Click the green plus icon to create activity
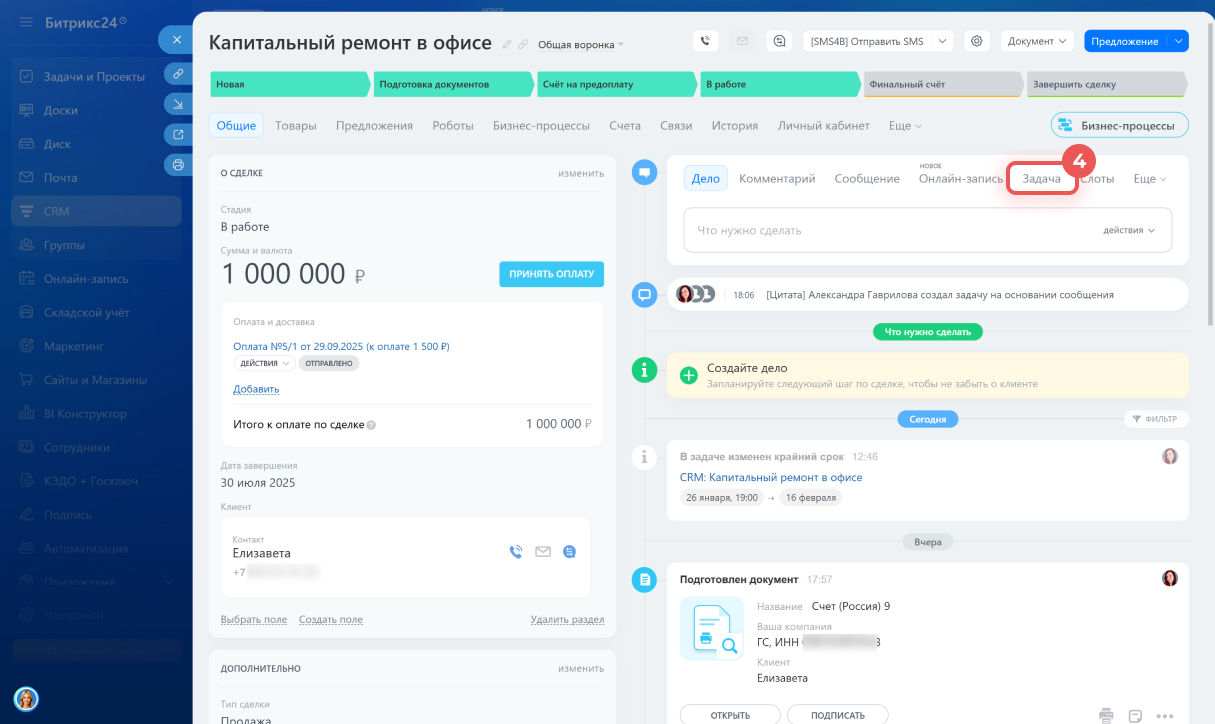The width and height of the screenshot is (1215, 724). [x=688, y=375]
